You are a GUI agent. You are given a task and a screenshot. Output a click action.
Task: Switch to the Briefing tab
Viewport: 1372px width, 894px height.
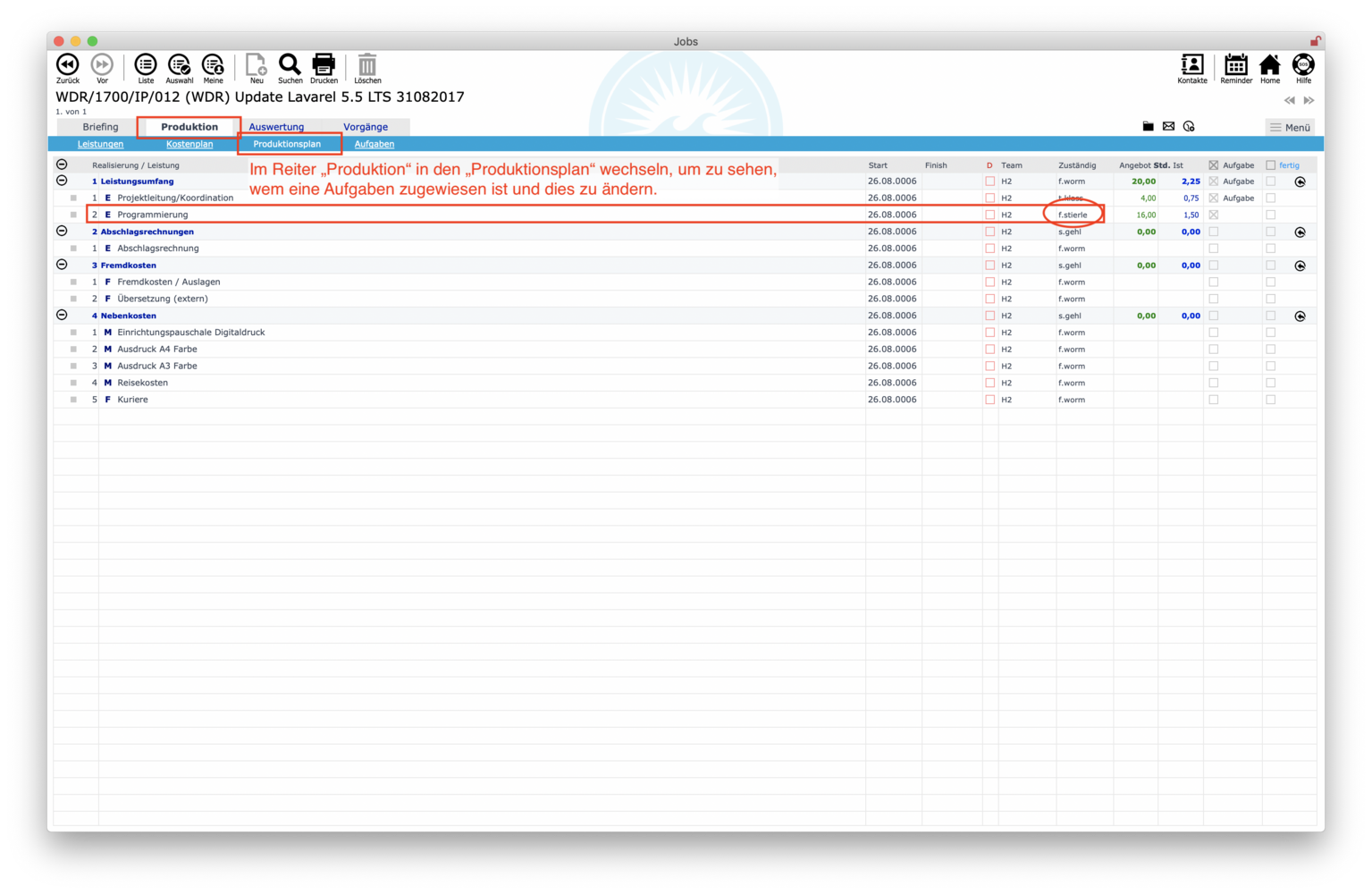(x=100, y=127)
